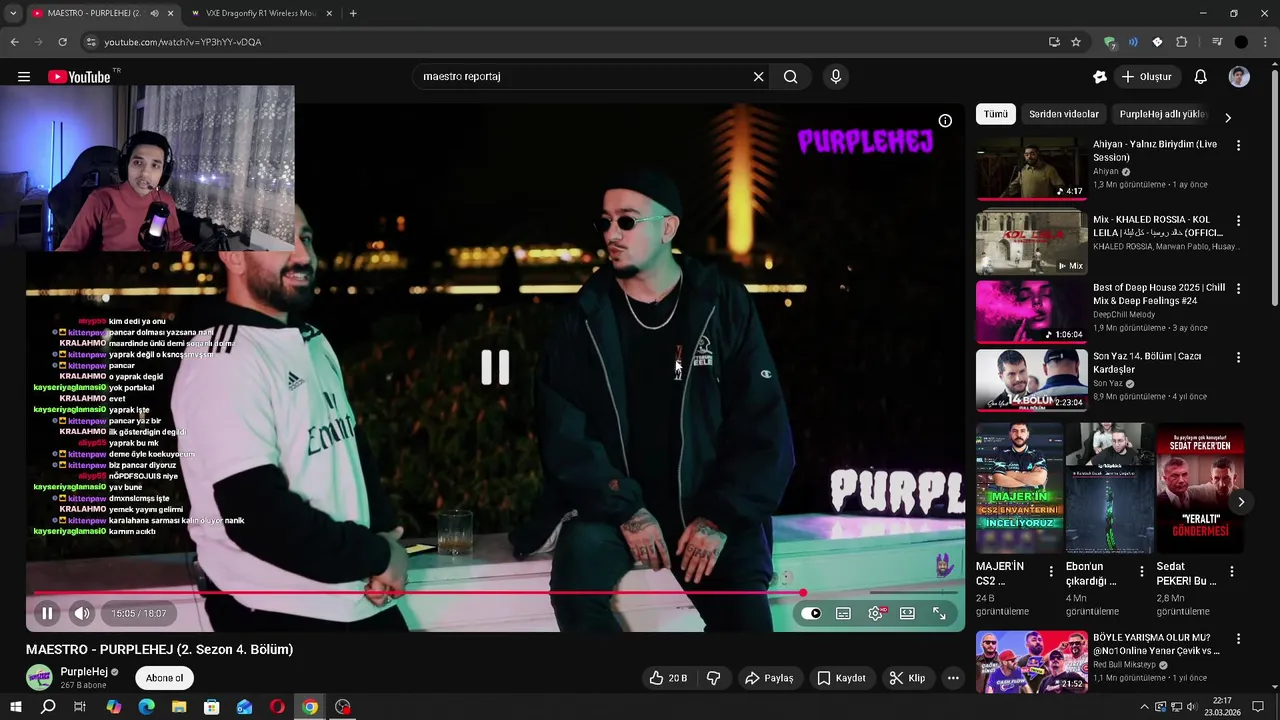Switch to theater mode view

907,613
